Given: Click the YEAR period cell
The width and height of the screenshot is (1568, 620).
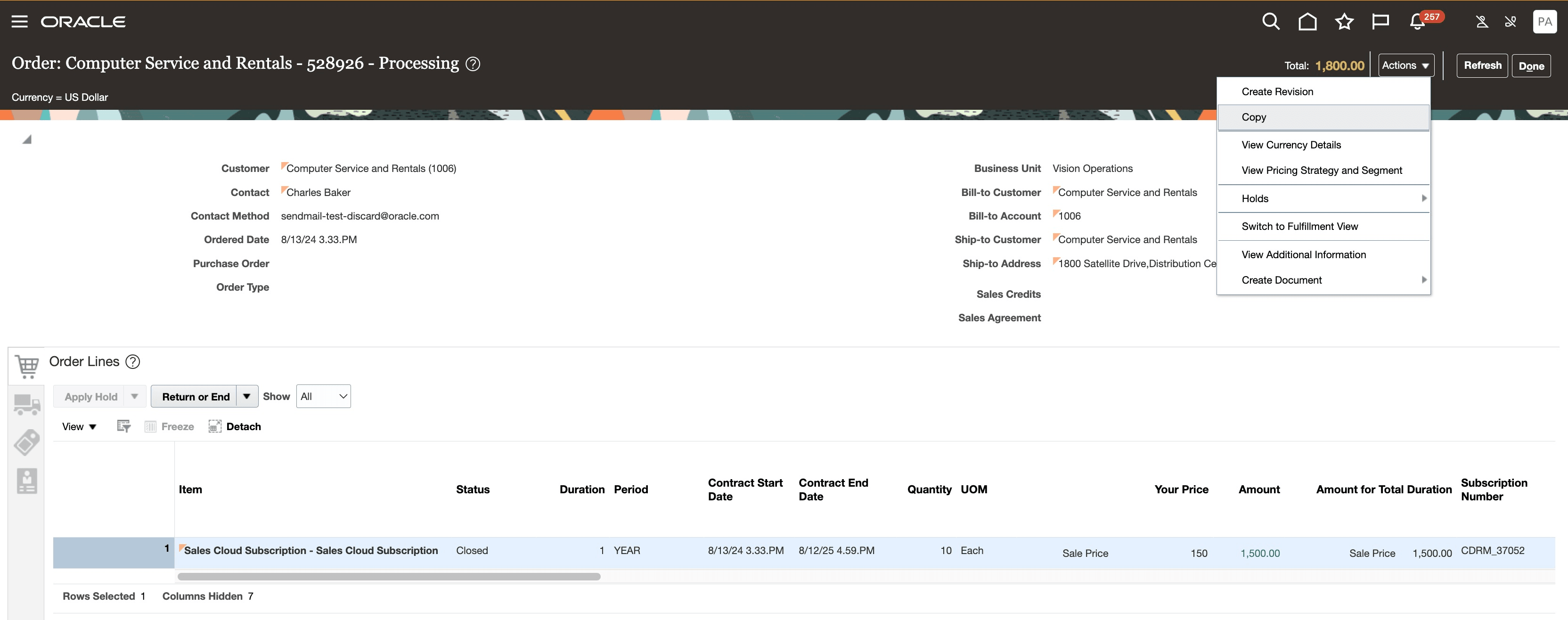Looking at the screenshot, I should (x=626, y=551).
